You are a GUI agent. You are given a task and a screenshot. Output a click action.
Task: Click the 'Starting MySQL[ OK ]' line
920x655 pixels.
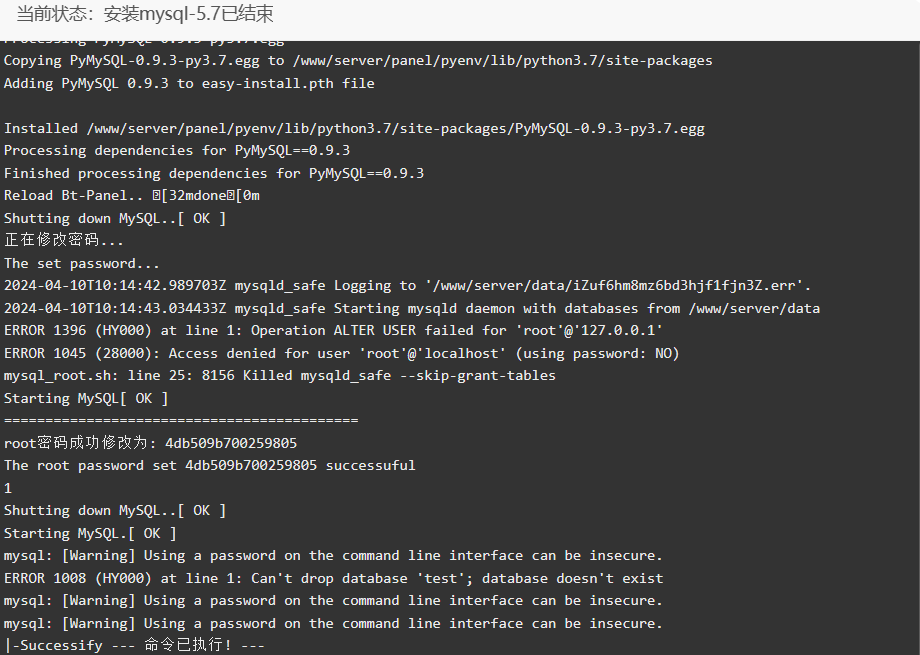86,399
